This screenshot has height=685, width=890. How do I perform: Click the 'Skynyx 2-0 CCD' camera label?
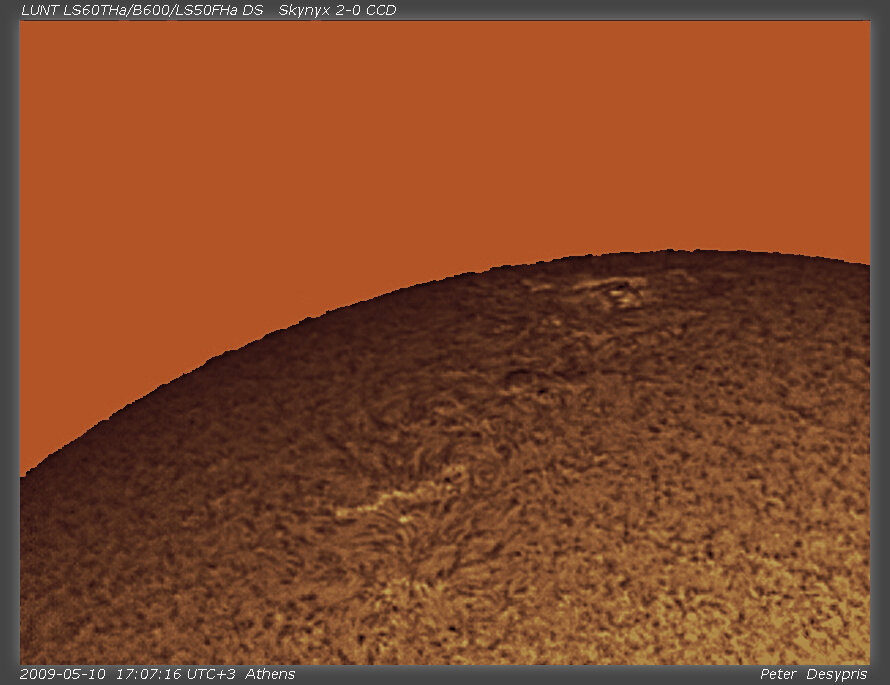pyautogui.click(x=337, y=10)
